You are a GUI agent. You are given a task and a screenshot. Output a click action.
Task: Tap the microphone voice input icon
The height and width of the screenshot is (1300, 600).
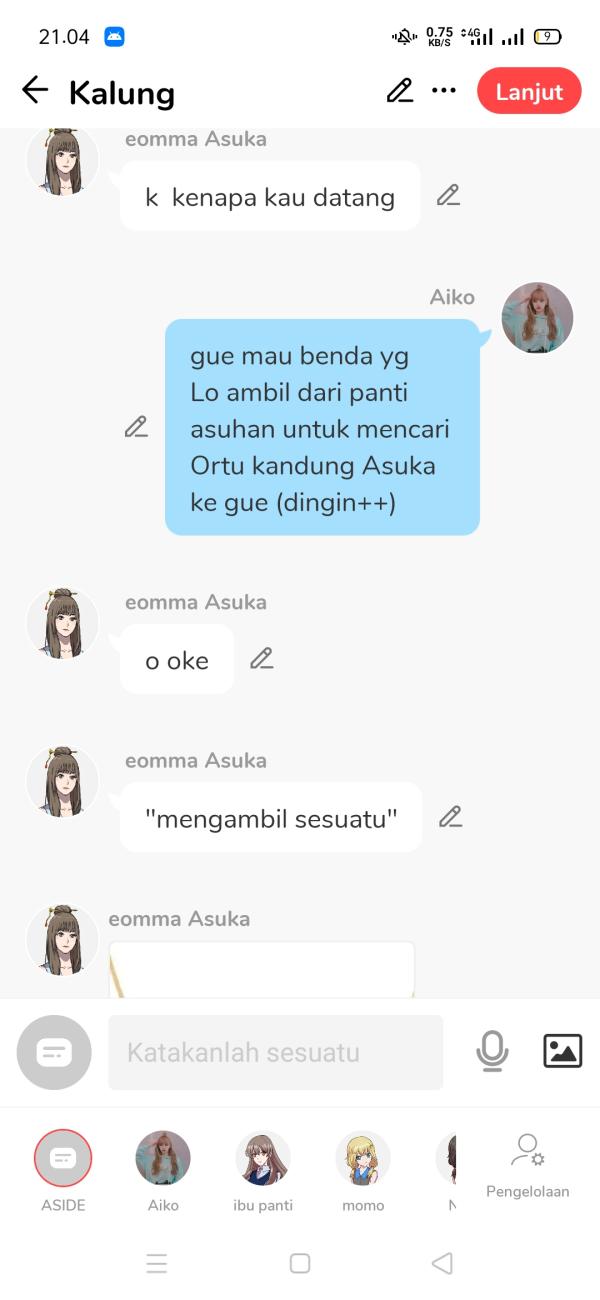pyautogui.click(x=492, y=1051)
